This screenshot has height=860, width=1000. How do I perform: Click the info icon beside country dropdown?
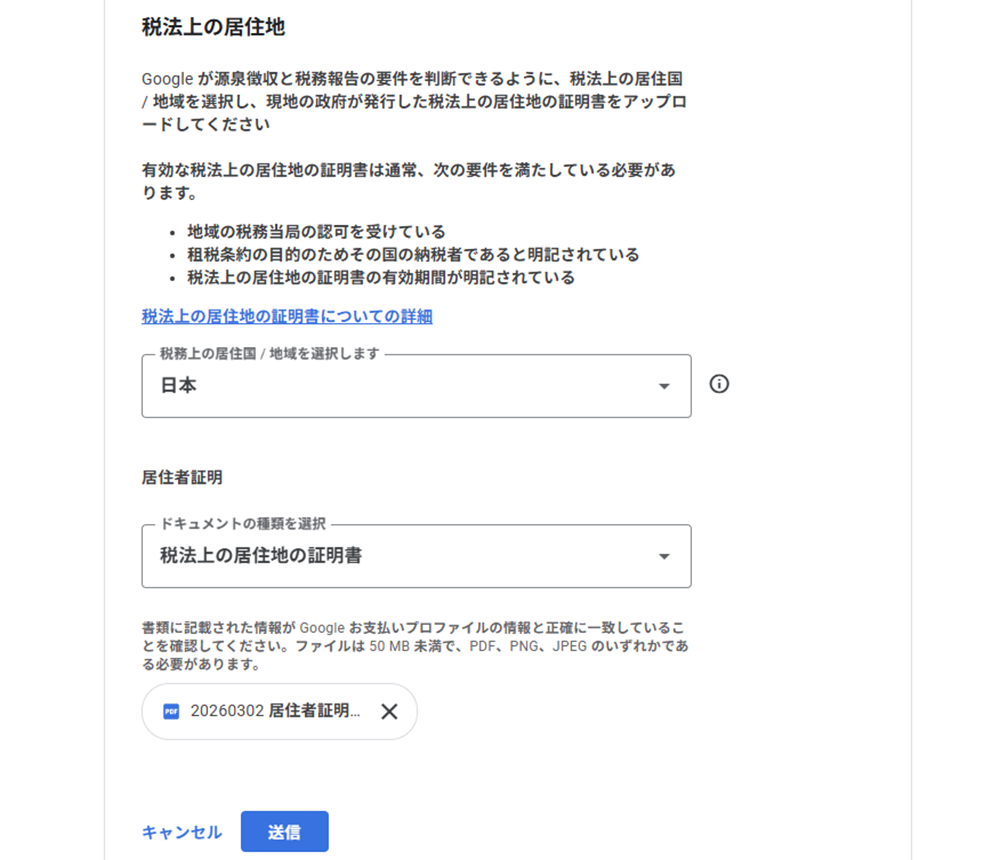719,384
